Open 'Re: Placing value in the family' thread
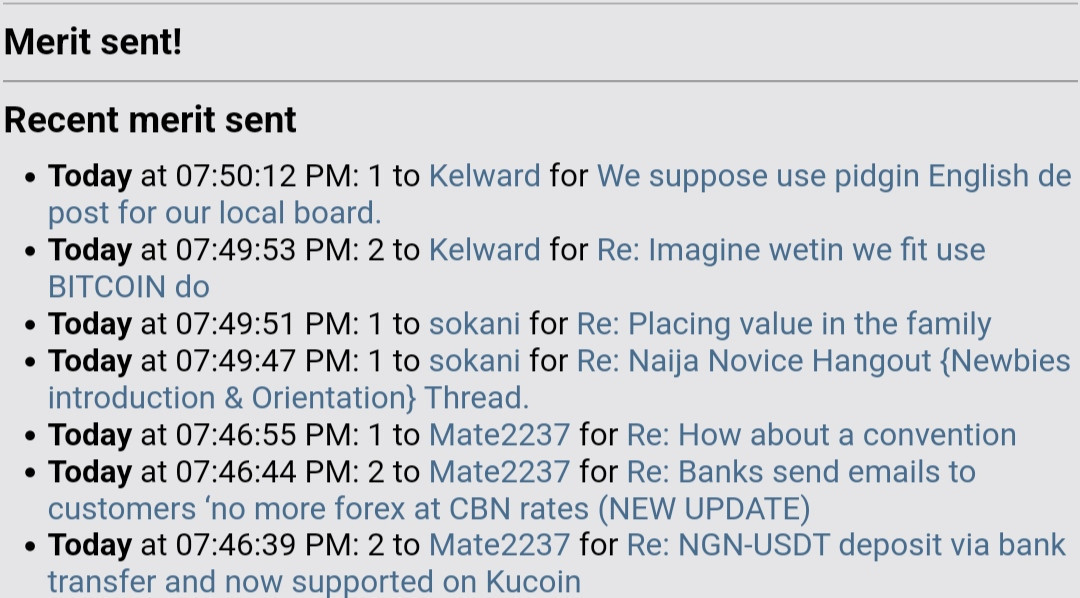Image resolution: width=1080 pixels, height=598 pixels. click(x=783, y=324)
